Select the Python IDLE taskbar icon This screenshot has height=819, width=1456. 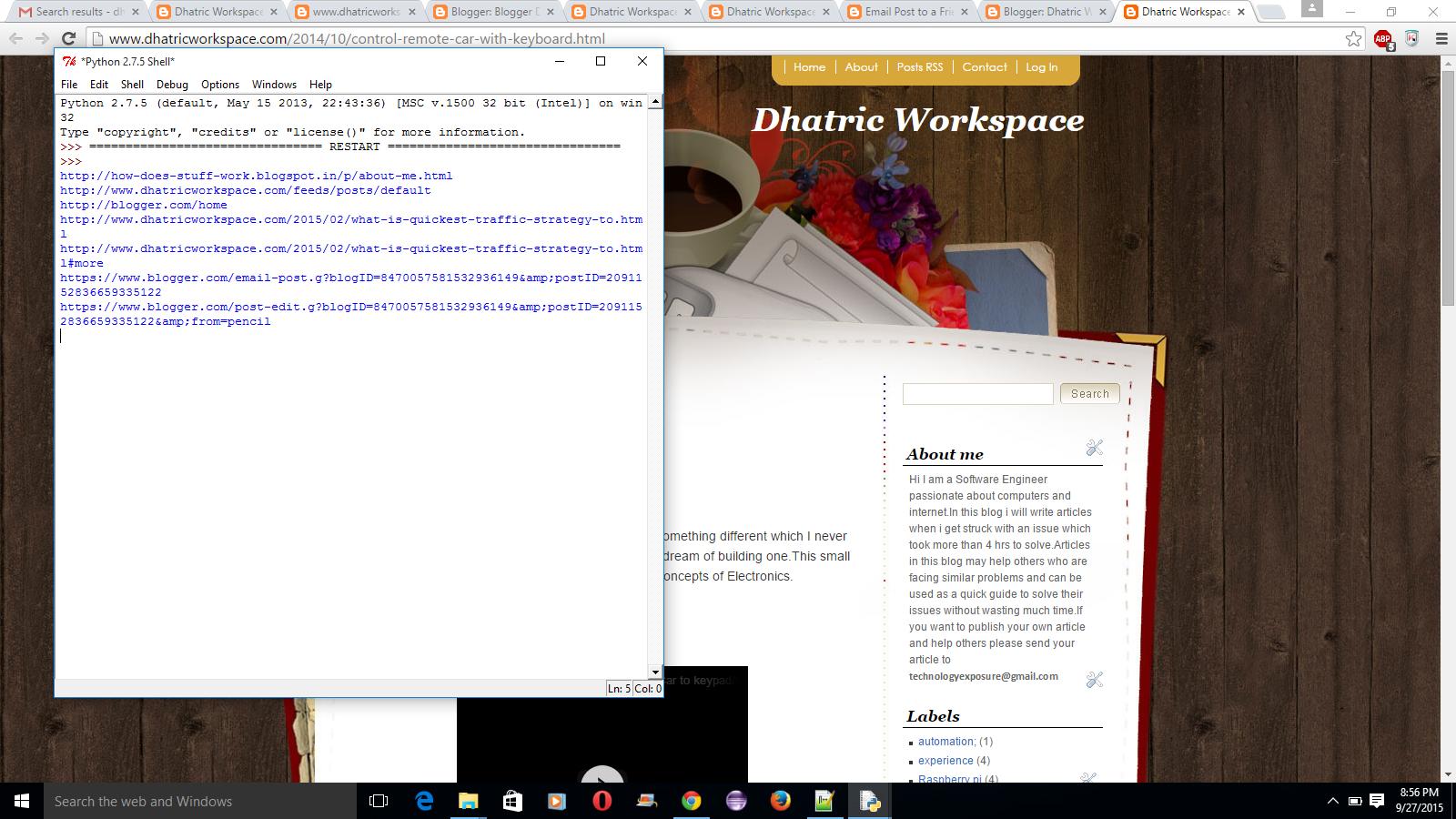coord(869,801)
